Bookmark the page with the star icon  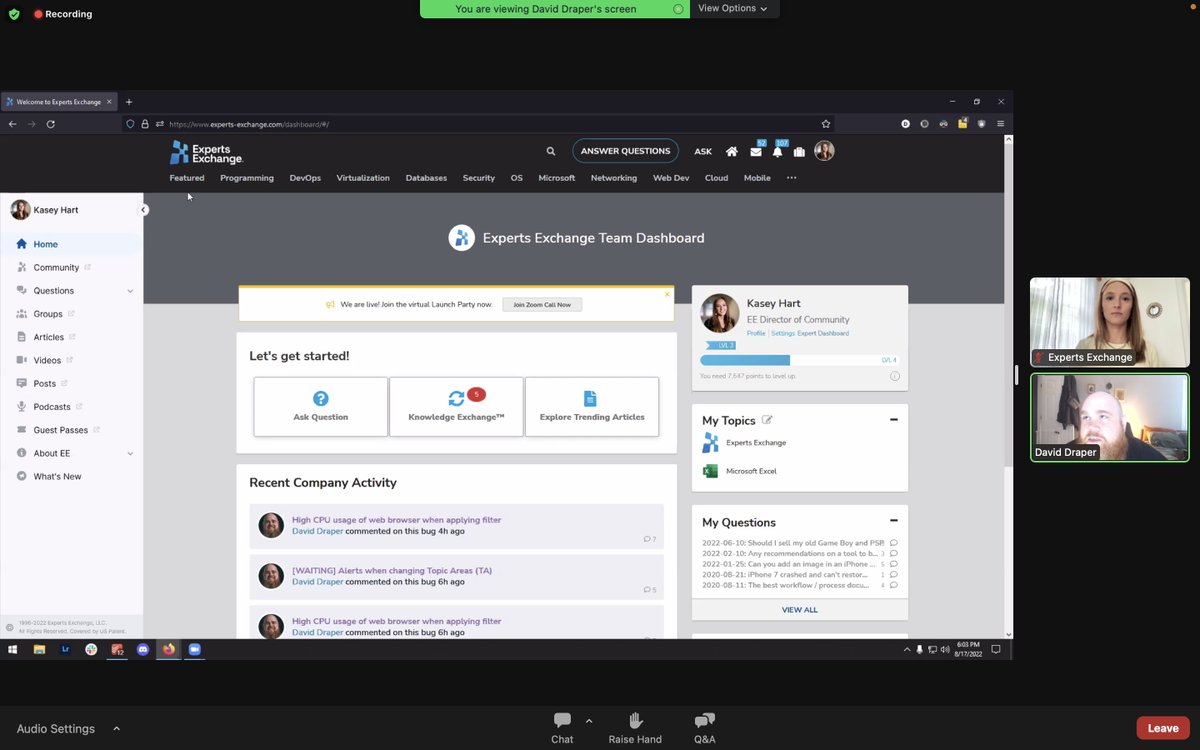click(826, 124)
